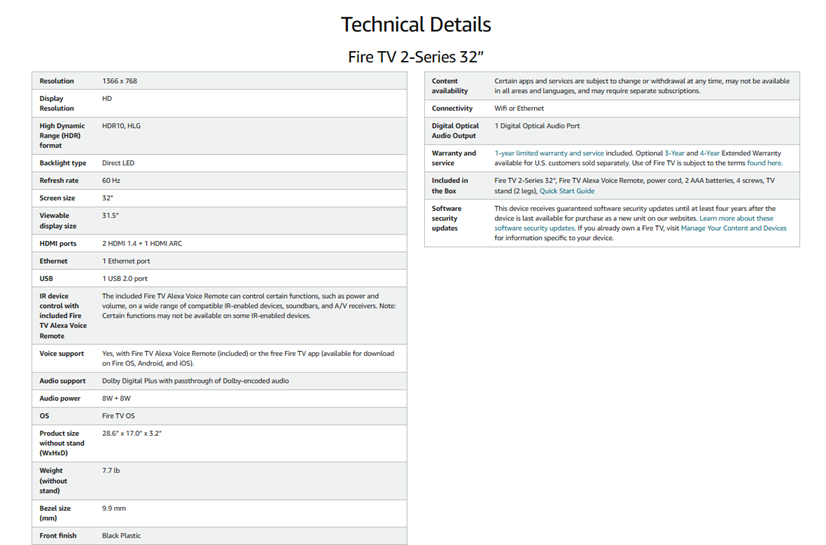Screen dimensions: 826x545
Task: Click the Black Plastic front finish value
Action: (123, 535)
